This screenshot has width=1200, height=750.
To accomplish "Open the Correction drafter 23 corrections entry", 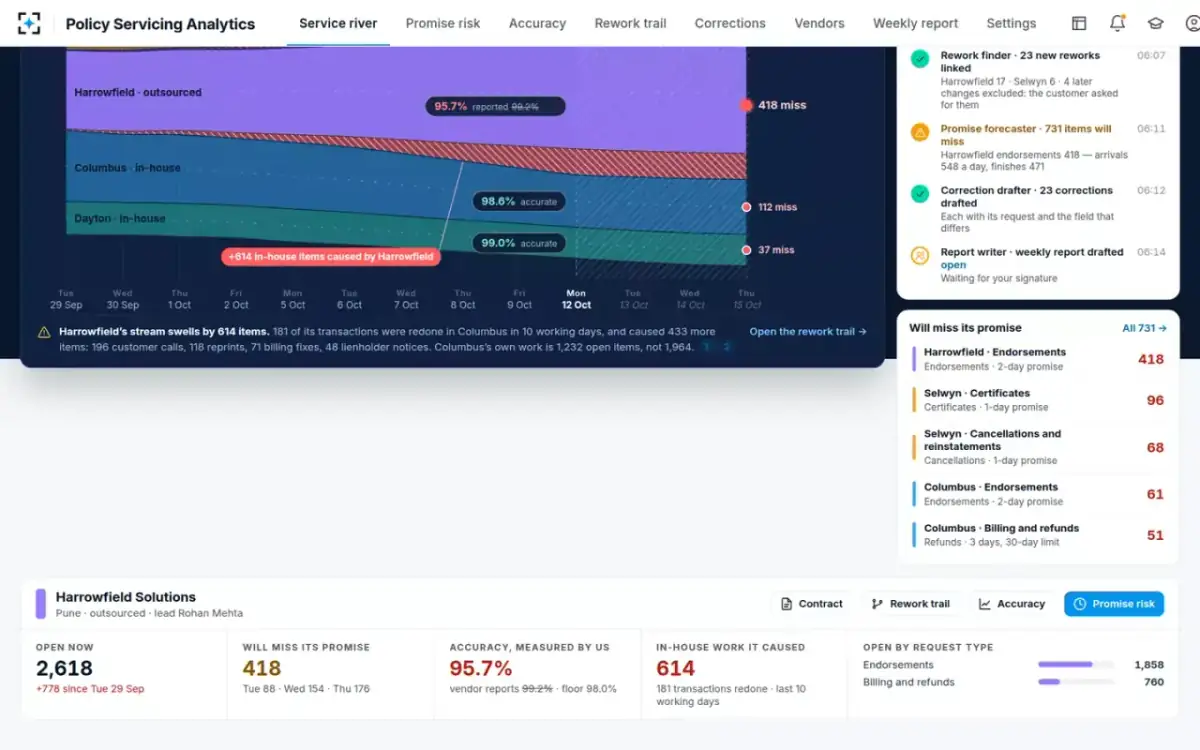I will pyautogui.click(x=1038, y=209).
